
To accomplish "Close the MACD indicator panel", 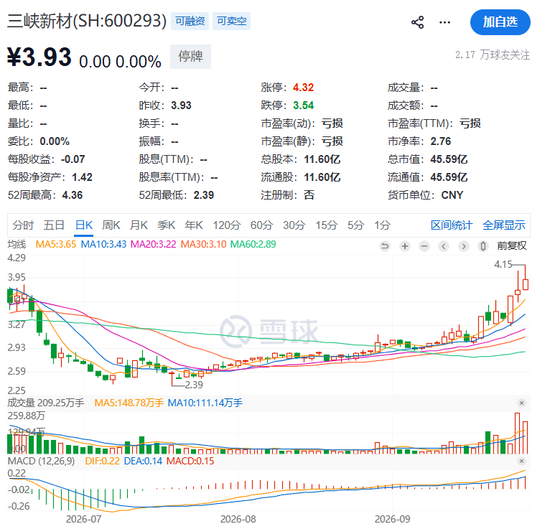I will pos(522,461).
